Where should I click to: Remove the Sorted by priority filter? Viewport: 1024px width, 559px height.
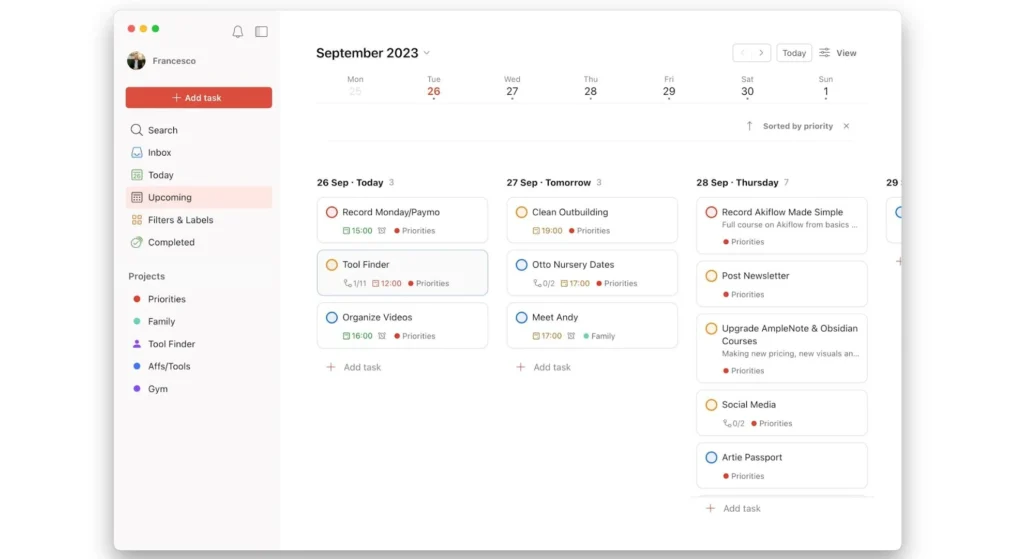coord(846,126)
